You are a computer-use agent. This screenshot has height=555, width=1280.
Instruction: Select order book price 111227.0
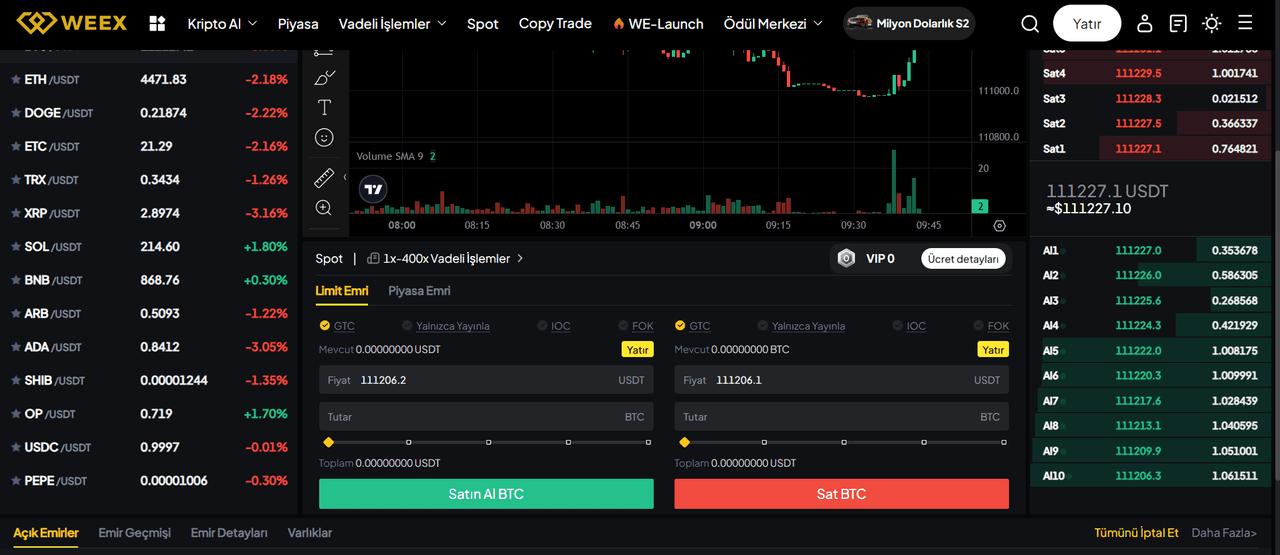pos(1138,251)
